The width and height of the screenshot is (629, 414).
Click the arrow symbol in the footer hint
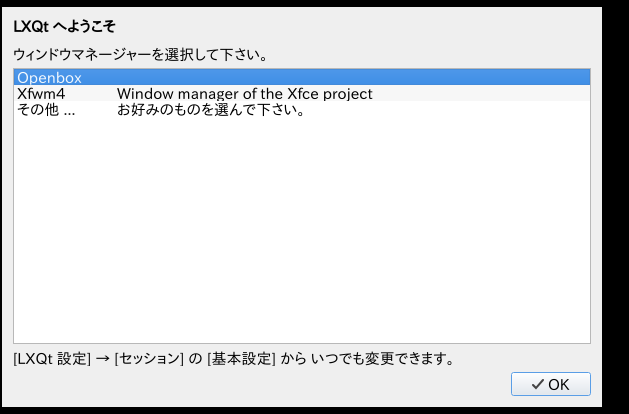[103, 357]
